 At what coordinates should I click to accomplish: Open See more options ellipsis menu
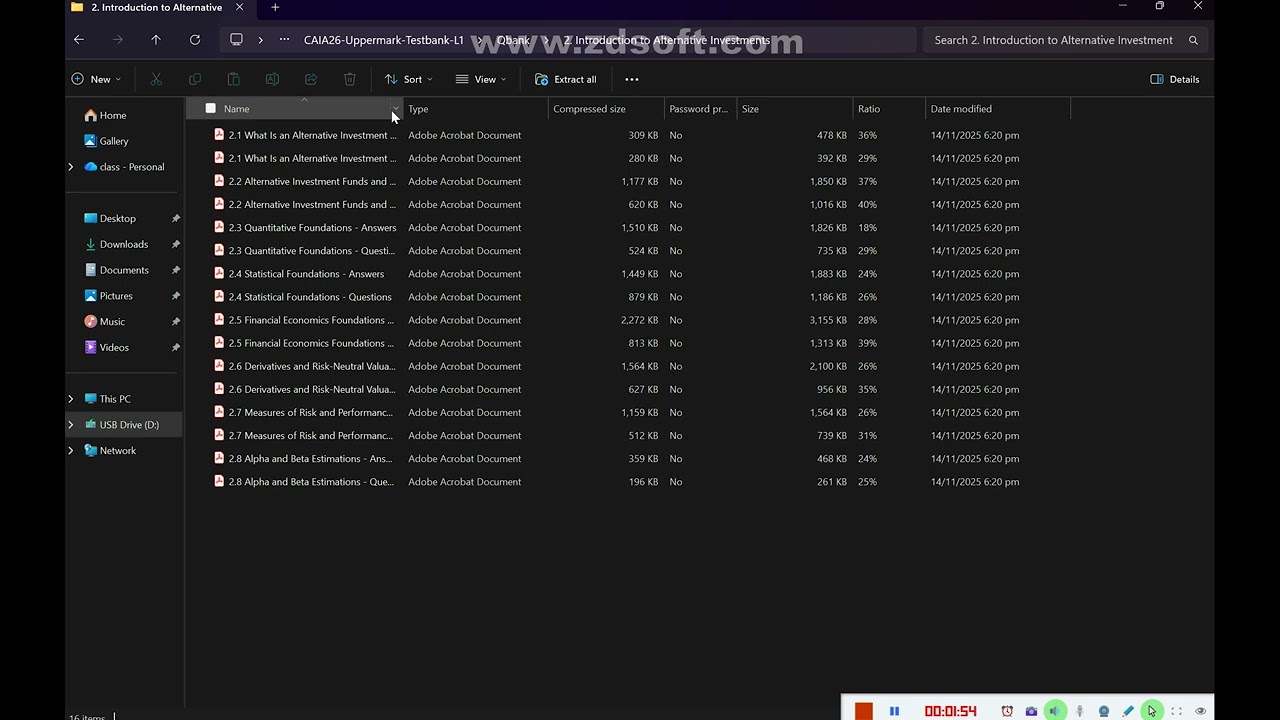[631, 79]
